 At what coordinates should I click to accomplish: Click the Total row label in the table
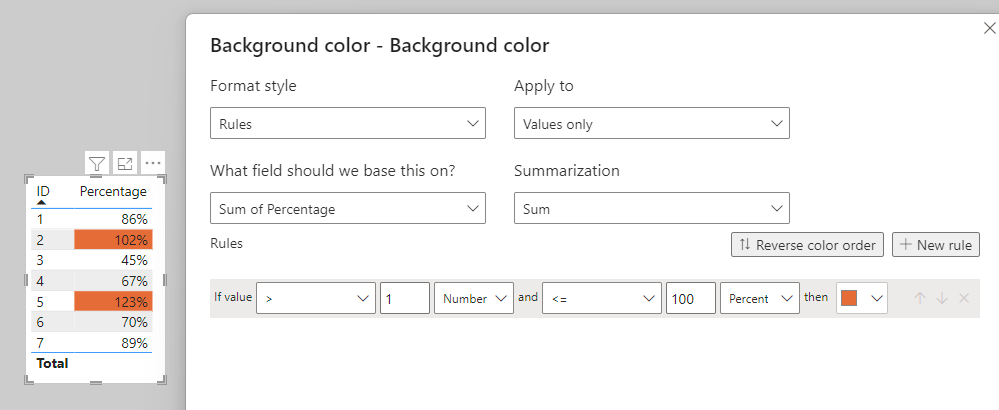pos(52,364)
